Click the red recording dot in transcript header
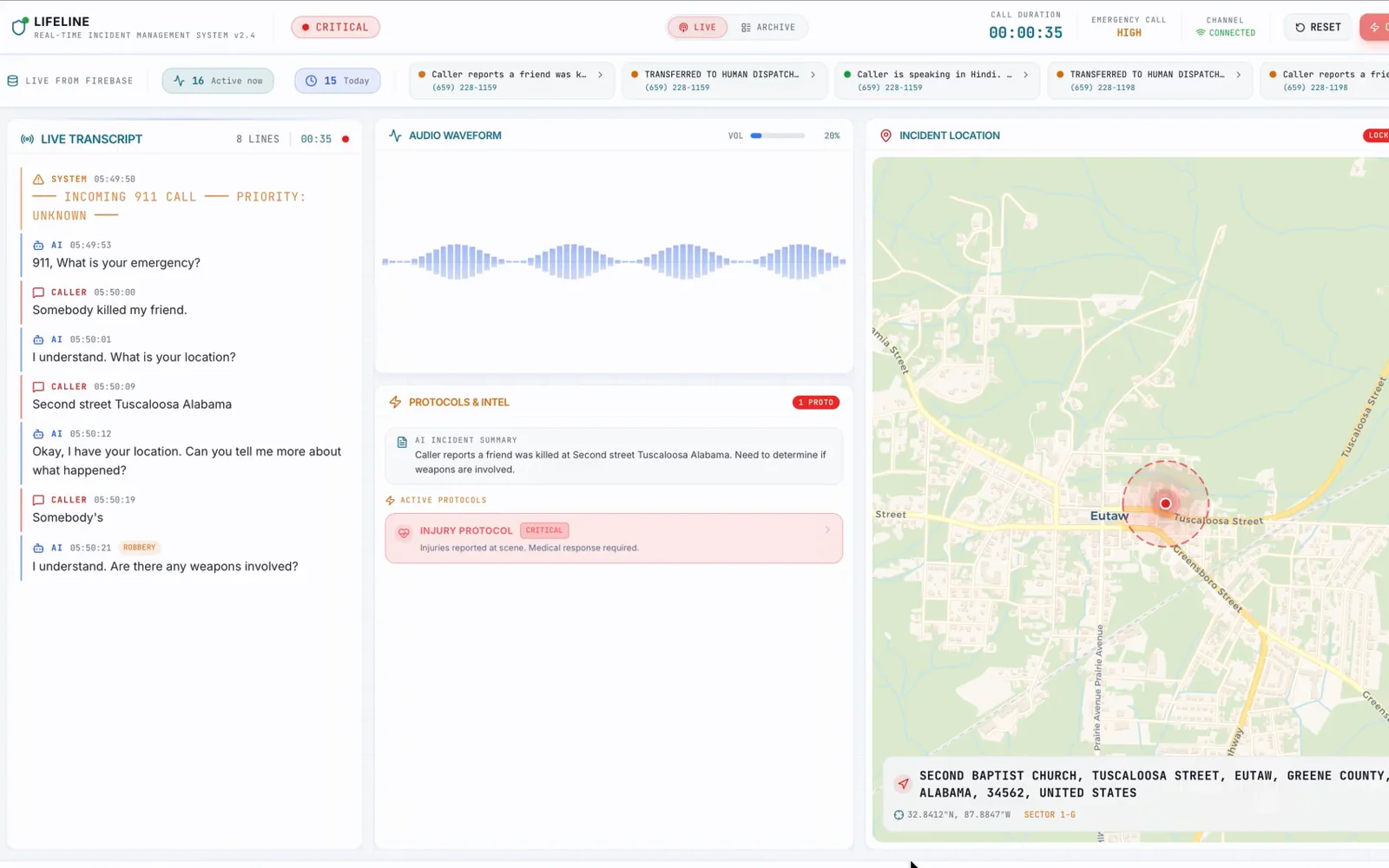1389x868 pixels. 346,139
